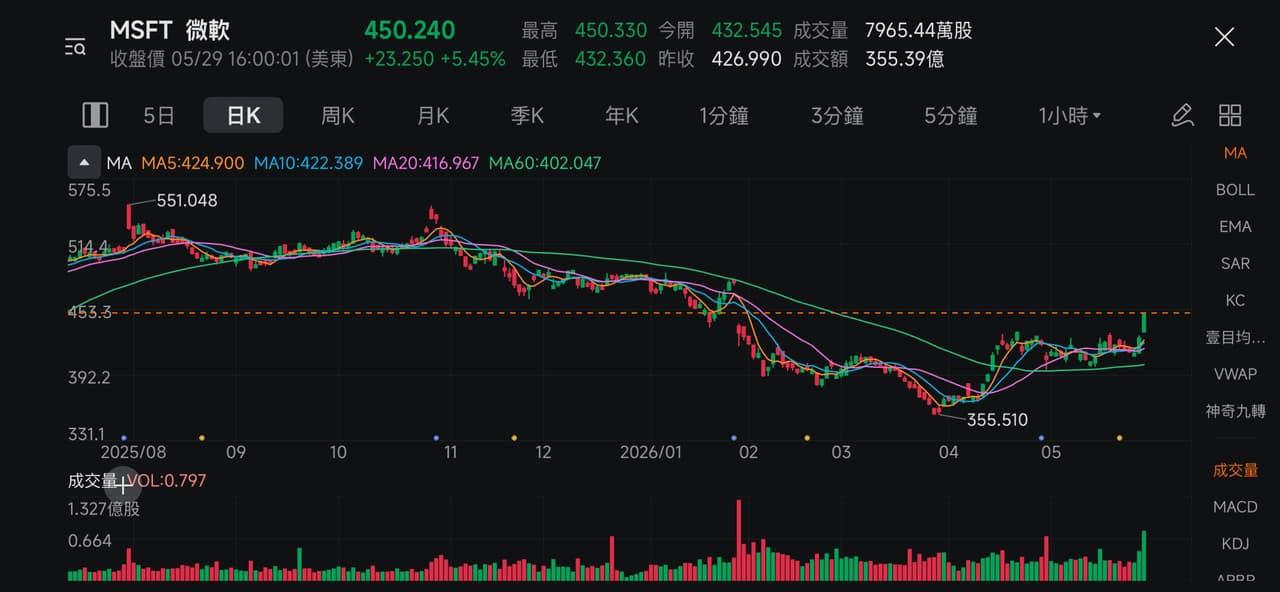Click the MSFT 微軟 stock title
1280x592 pixels.
[x=169, y=30]
